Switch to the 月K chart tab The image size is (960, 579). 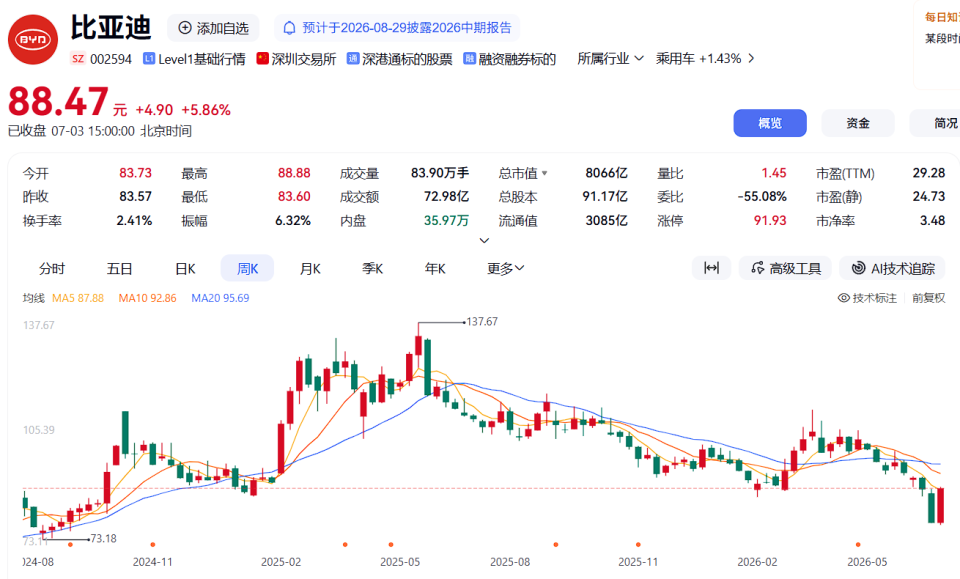pos(310,268)
